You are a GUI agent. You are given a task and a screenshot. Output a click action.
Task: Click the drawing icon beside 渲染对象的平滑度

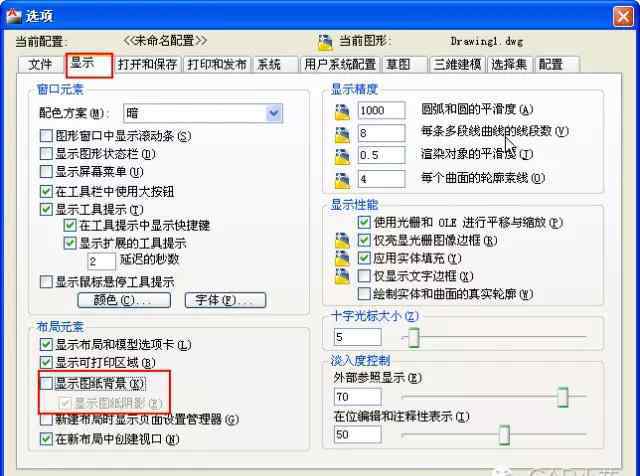(x=342, y=156)
